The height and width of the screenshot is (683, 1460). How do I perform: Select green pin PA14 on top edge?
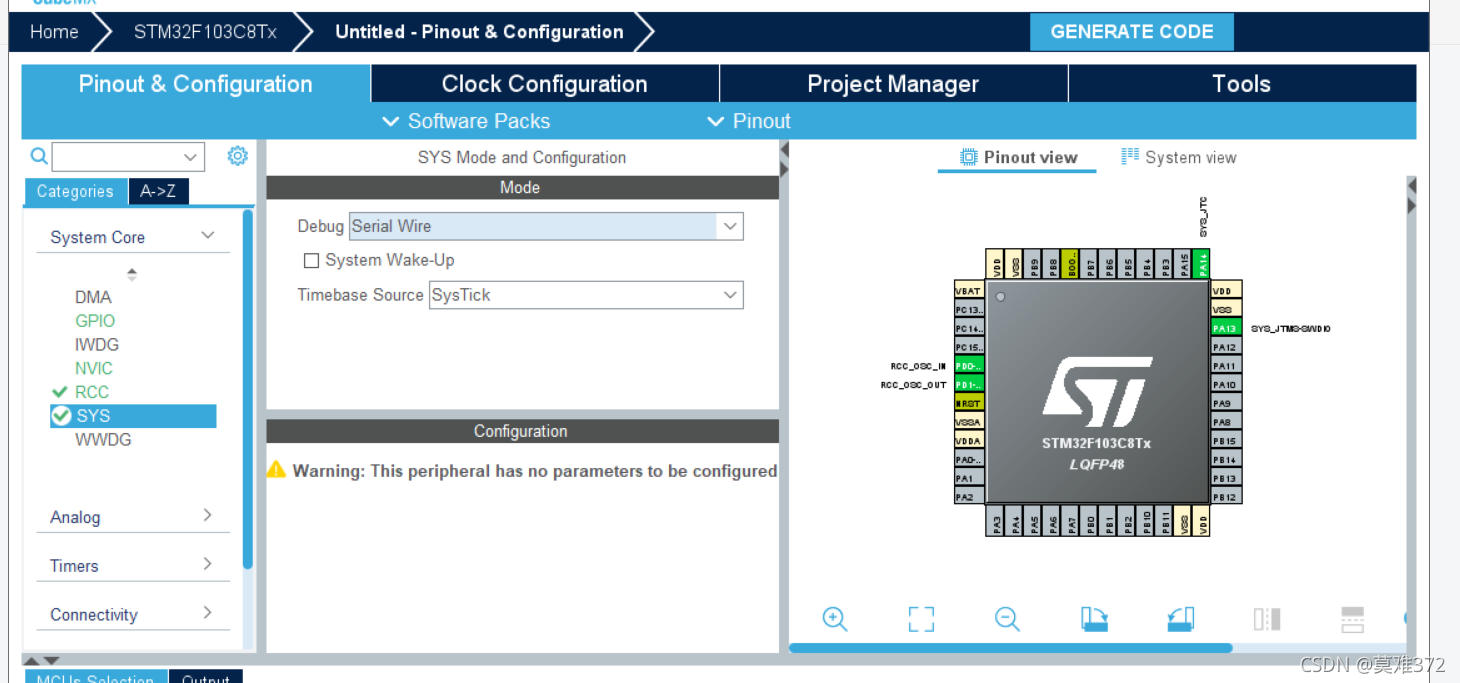pyautogui.click(x=1202, y=264)
